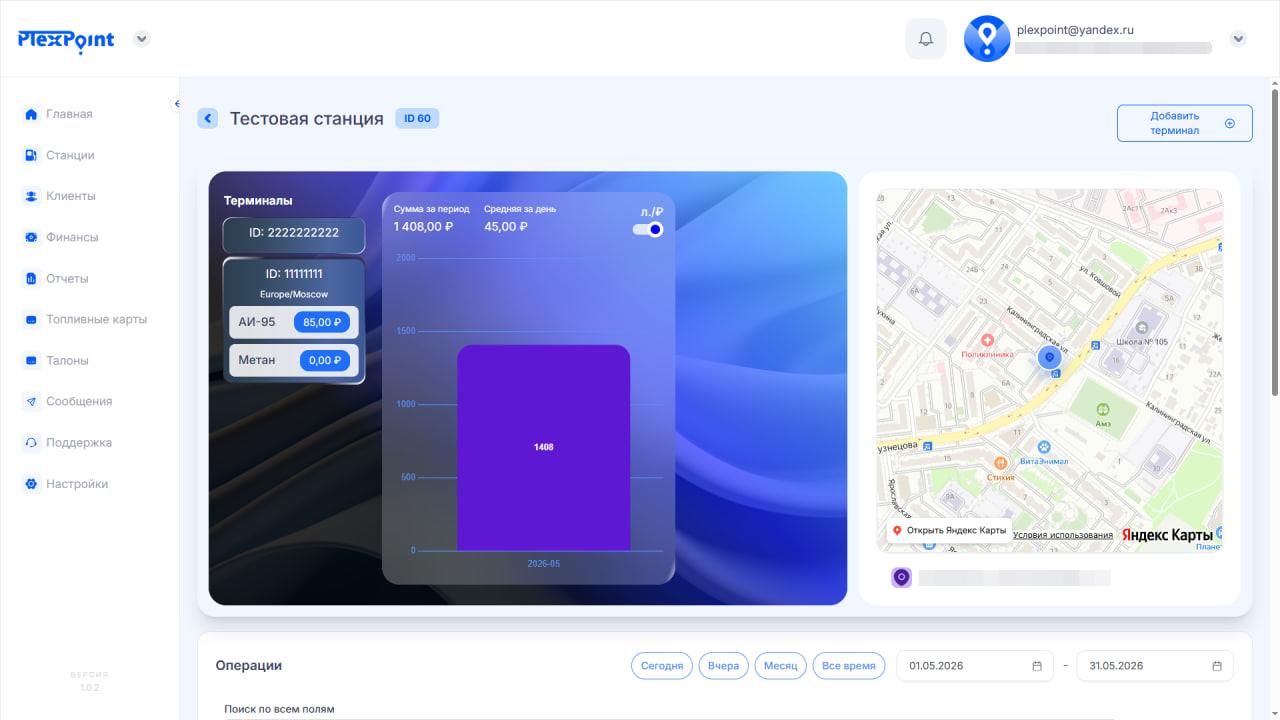1280x720 pixels.
Task: Click the Настройки gear icon
Action: click(31, 483)
